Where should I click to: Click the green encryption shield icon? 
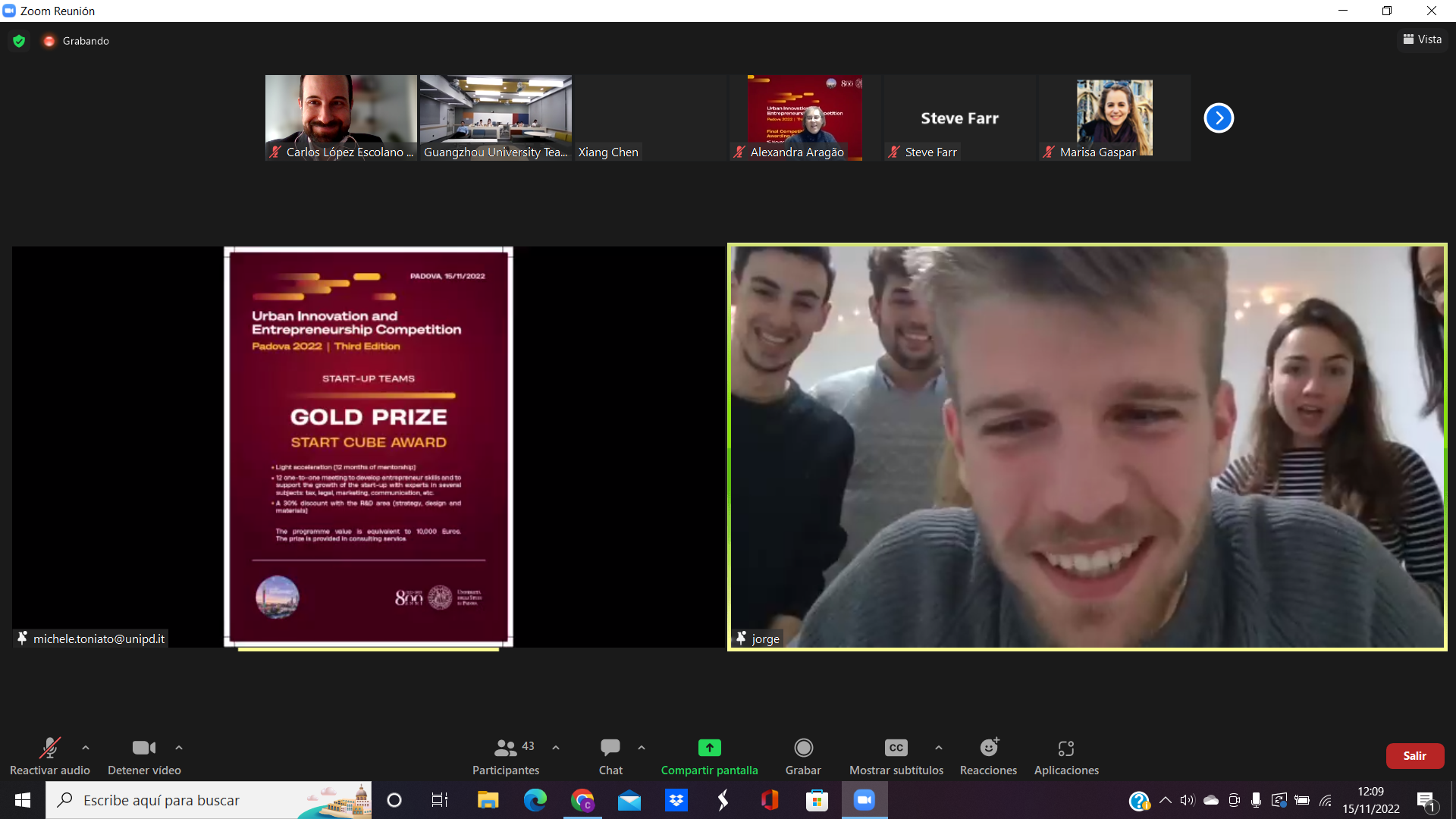(x=19, y=41)
